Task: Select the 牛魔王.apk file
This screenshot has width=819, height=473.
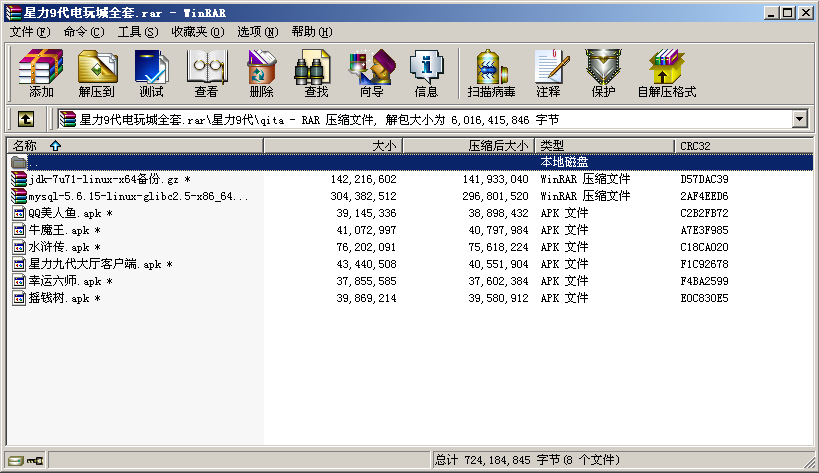Action: [64, 230]
